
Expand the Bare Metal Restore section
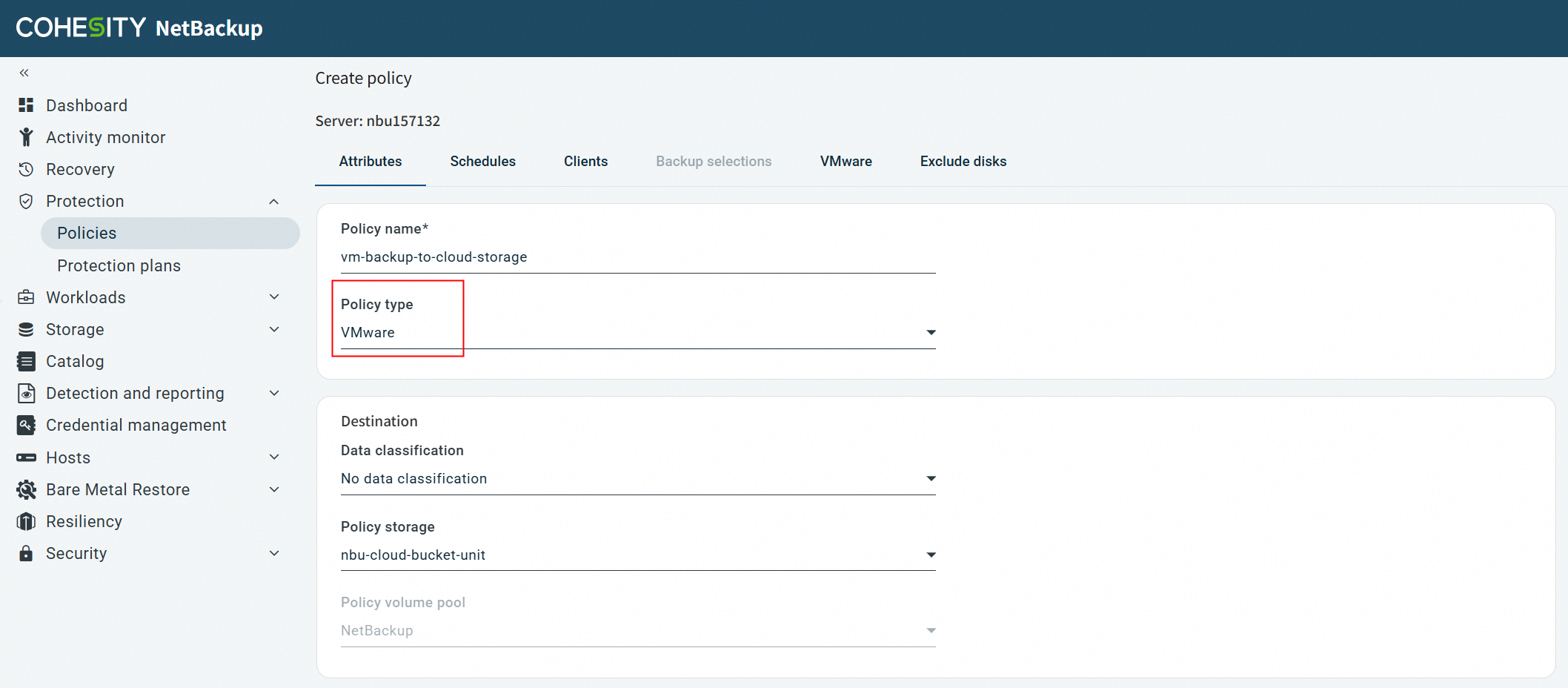click(274, 489)
